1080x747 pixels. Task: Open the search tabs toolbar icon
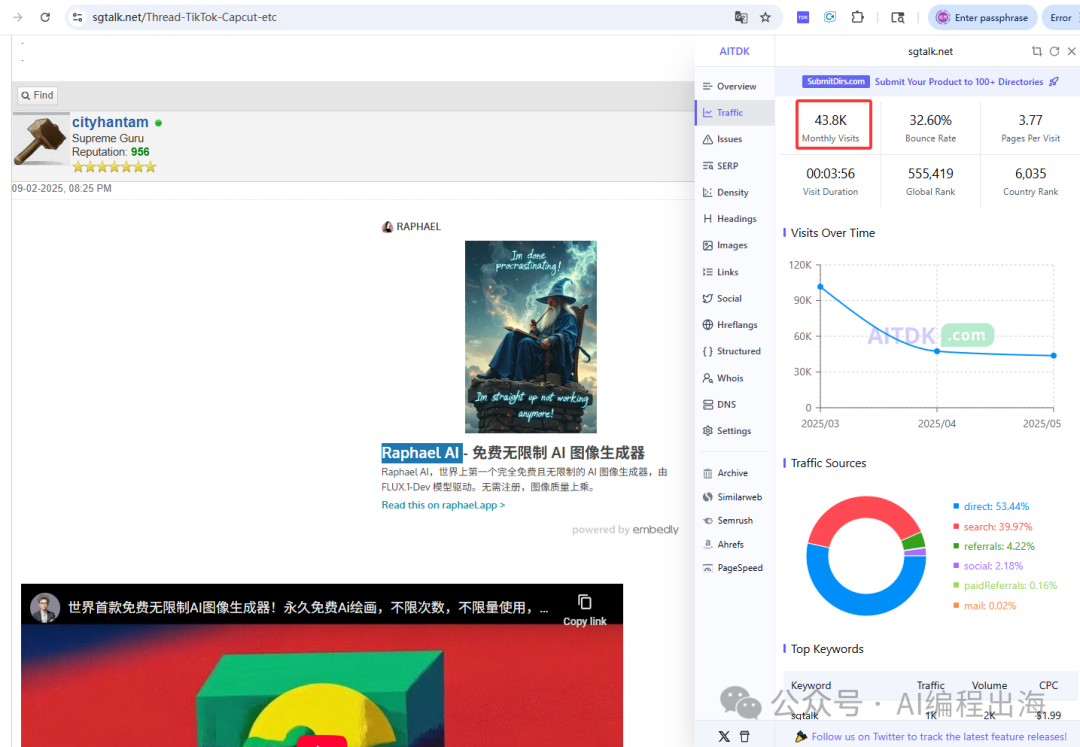(897, 17)
